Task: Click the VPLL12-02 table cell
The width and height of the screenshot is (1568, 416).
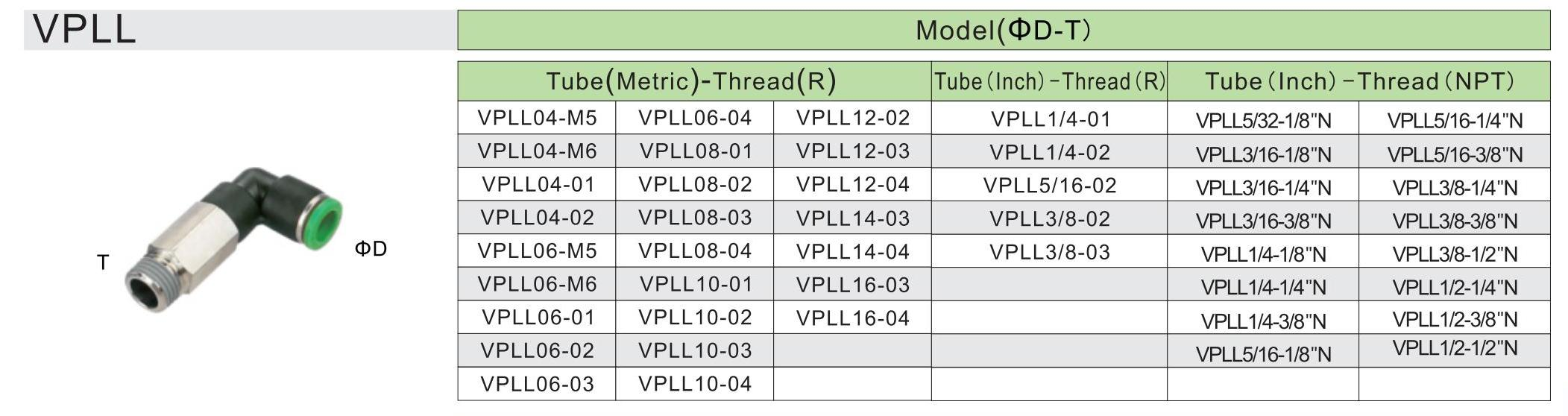Action: 853,118
